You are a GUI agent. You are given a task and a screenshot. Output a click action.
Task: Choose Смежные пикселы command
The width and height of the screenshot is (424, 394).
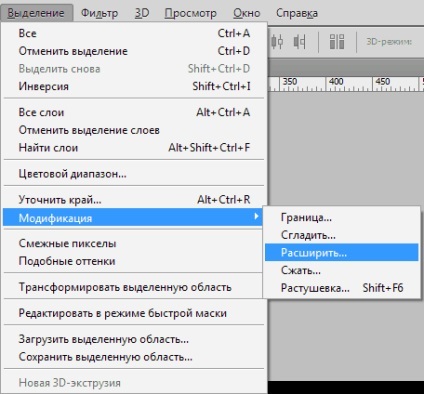pos(134,243)
